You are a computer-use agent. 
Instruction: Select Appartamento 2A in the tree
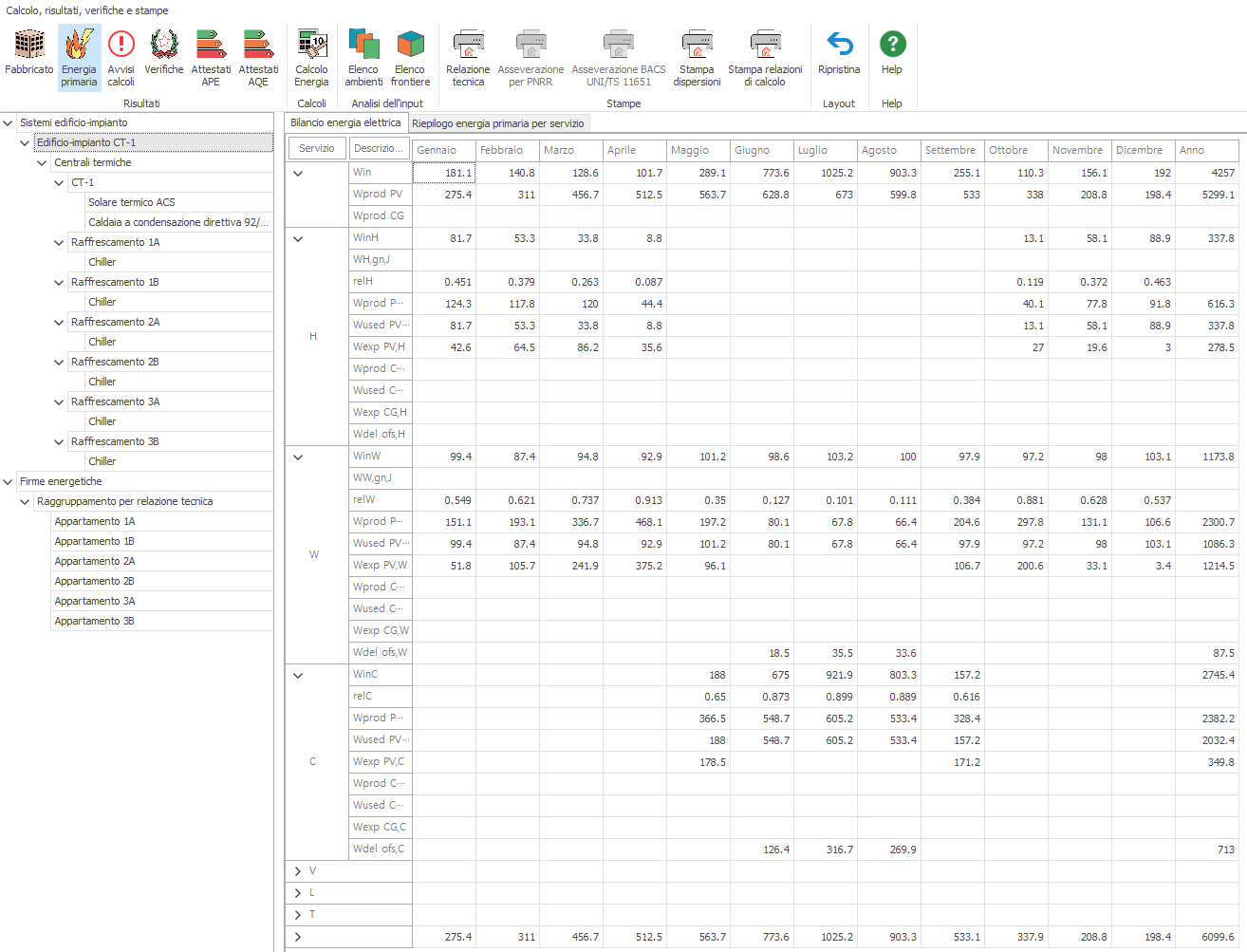[95, 561]
